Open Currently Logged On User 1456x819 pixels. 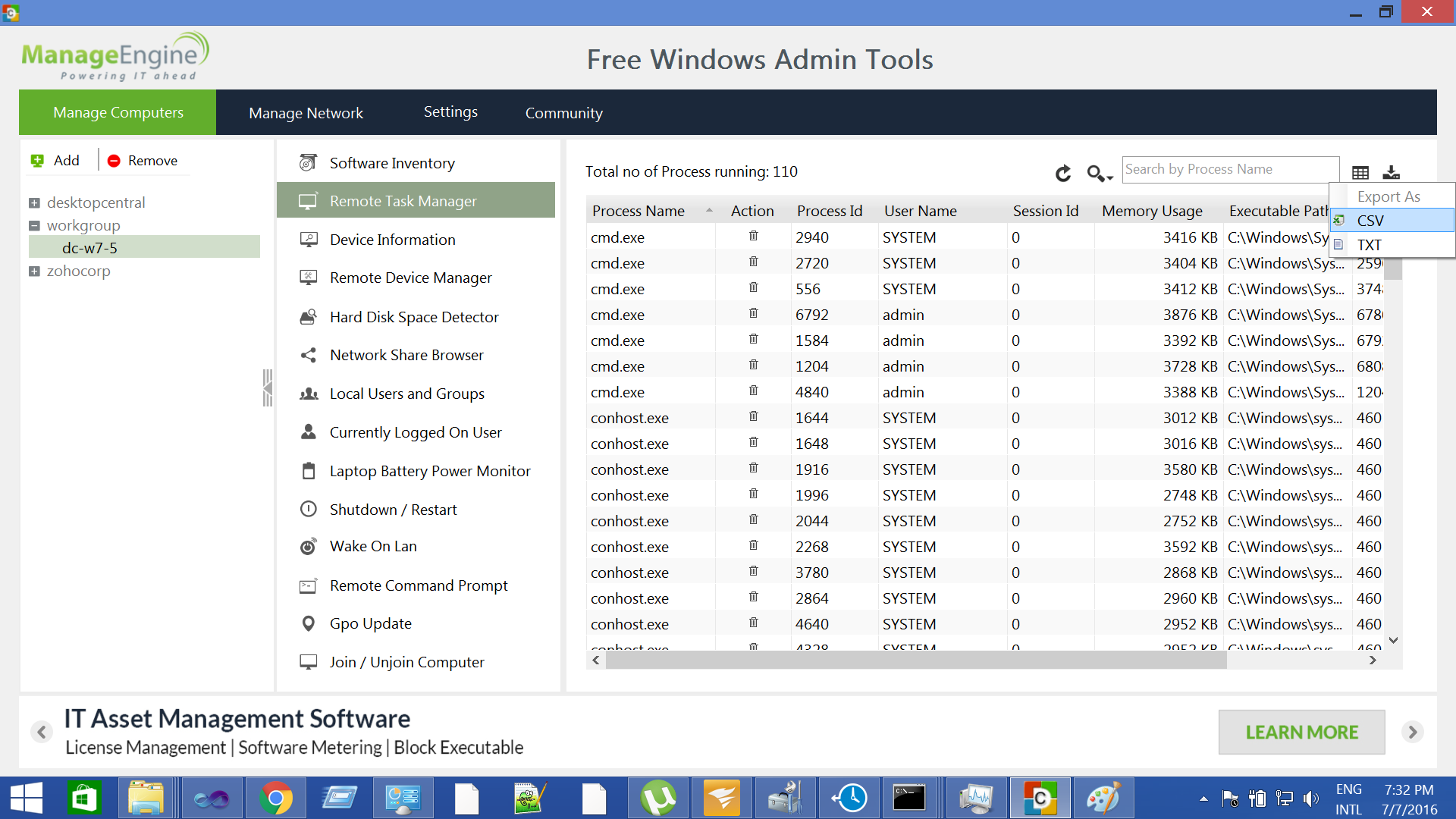point(416,432)
